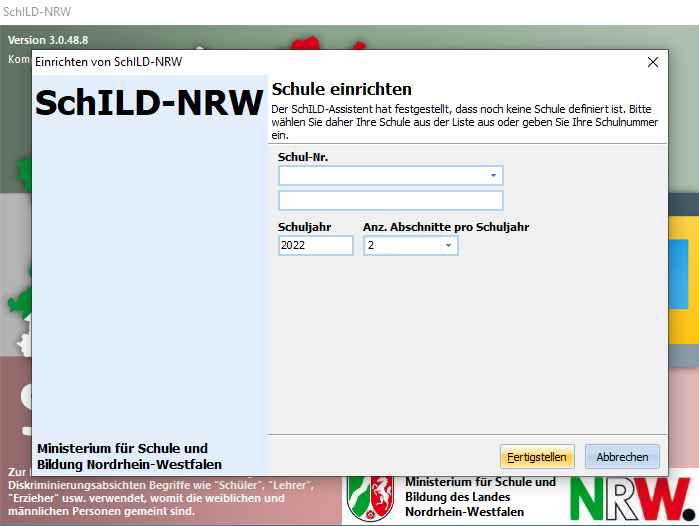Image resolution: width=699 pixels, height=526 pixels.
Task: Close the Einrichten von SchILD-NRW dialog
Action: click(653, 62)
